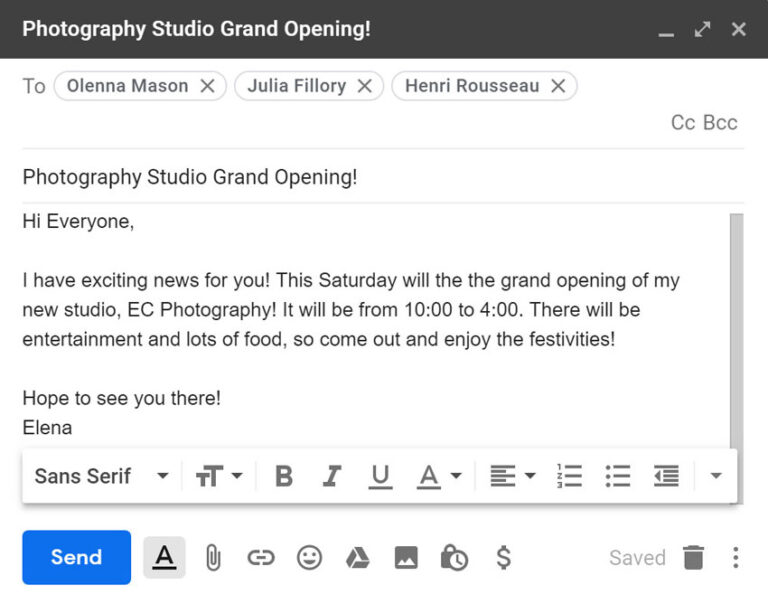Toggle underline formatting

(380, 476)
